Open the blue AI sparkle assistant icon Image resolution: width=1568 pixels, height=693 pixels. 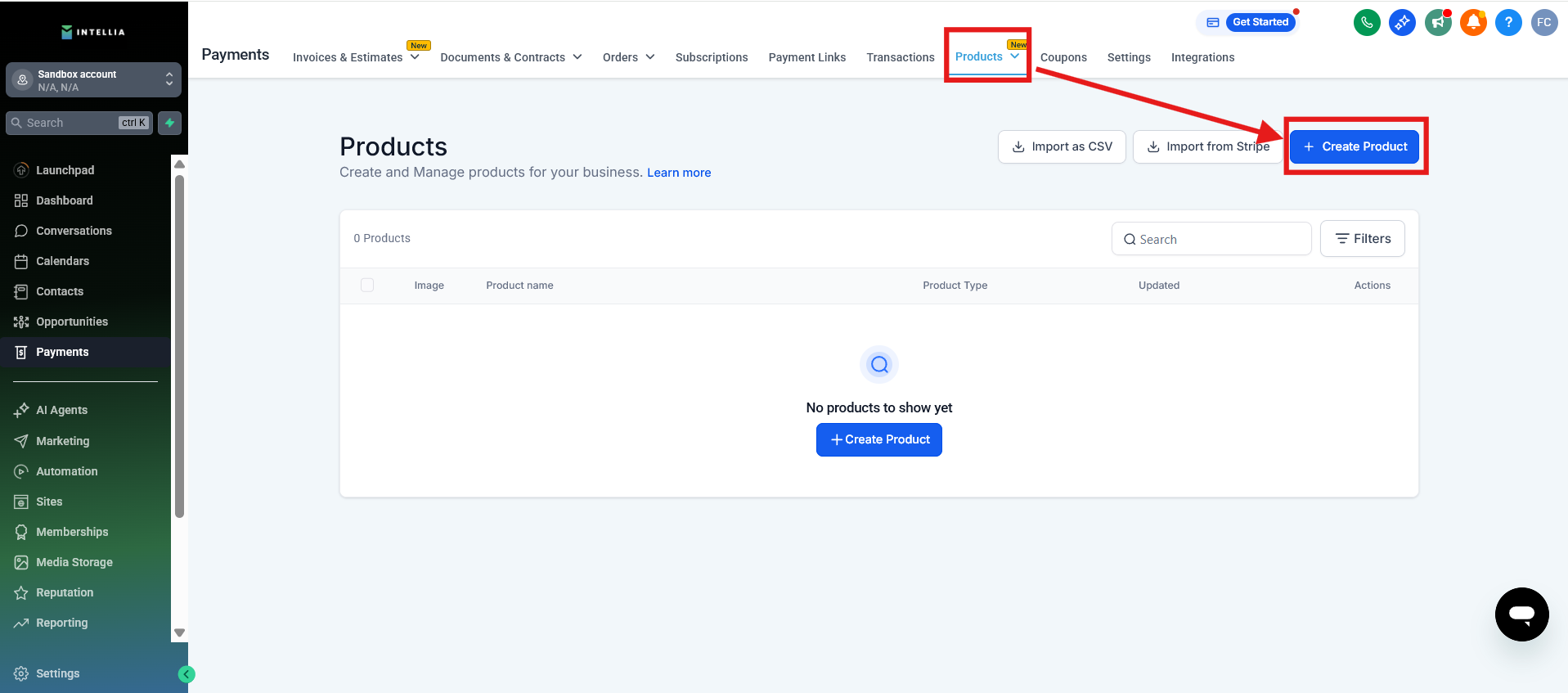pyautogui.click(x=1402, y=22)
